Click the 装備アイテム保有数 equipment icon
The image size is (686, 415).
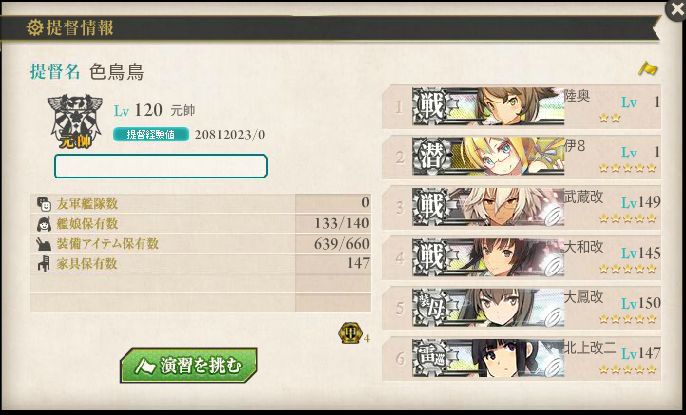[43, 244]
